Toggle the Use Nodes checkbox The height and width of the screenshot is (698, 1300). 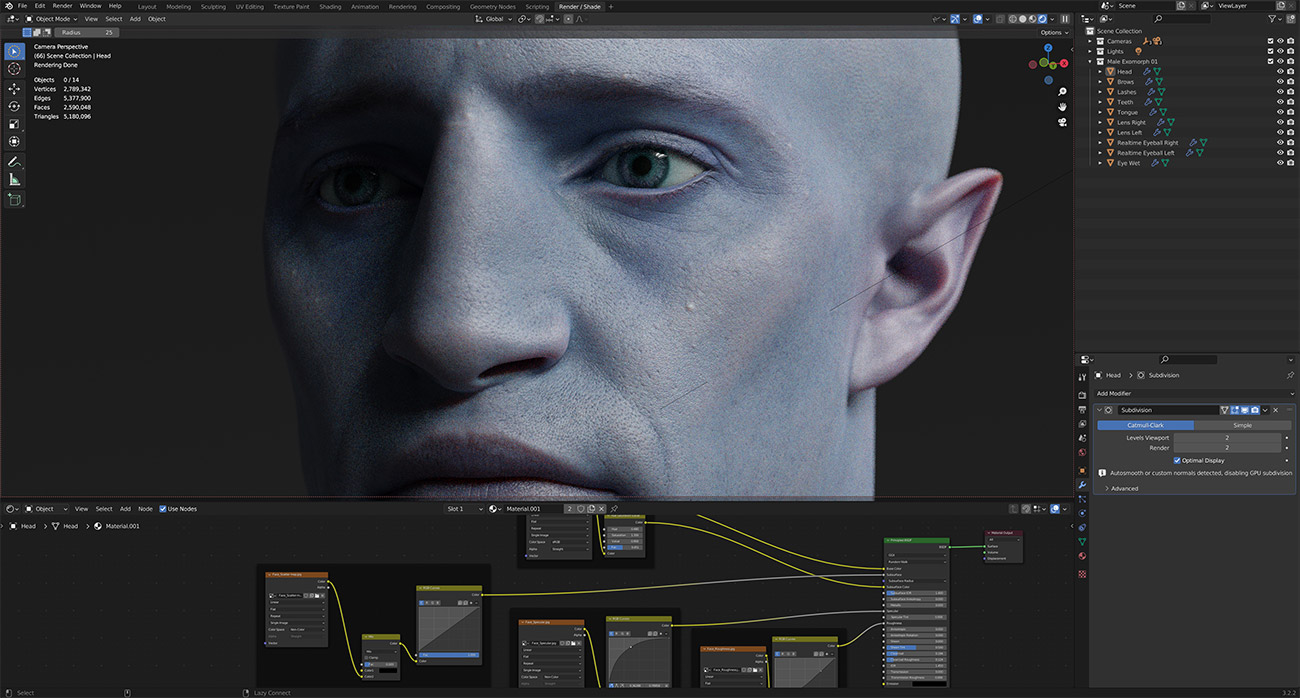pos(164,509)
